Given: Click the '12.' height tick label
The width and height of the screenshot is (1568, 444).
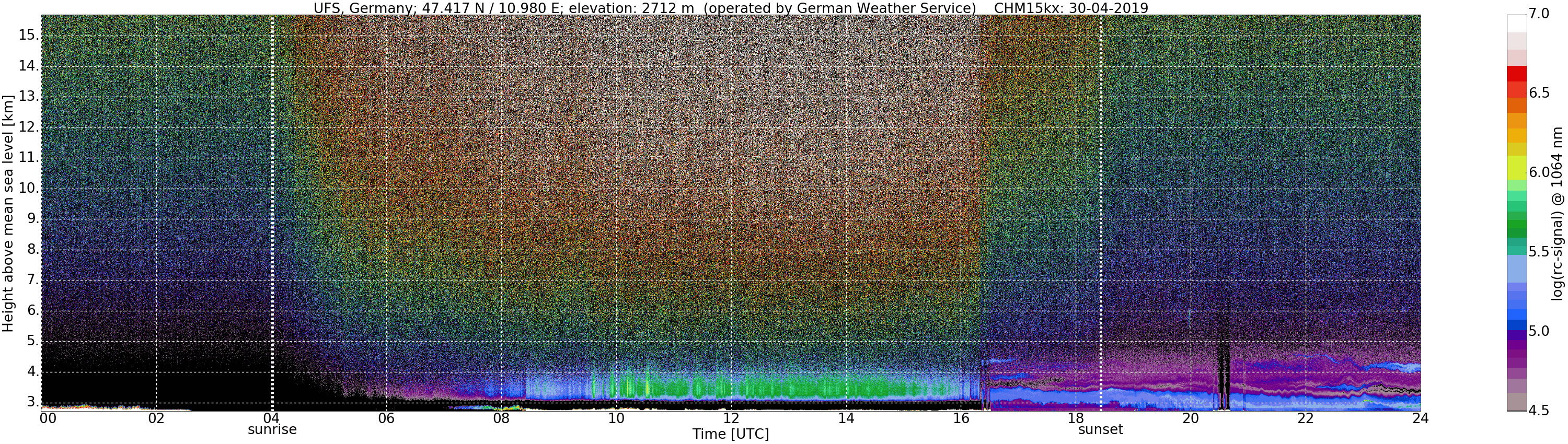Looking at the screenshot, I should click(x=28, y=127).
